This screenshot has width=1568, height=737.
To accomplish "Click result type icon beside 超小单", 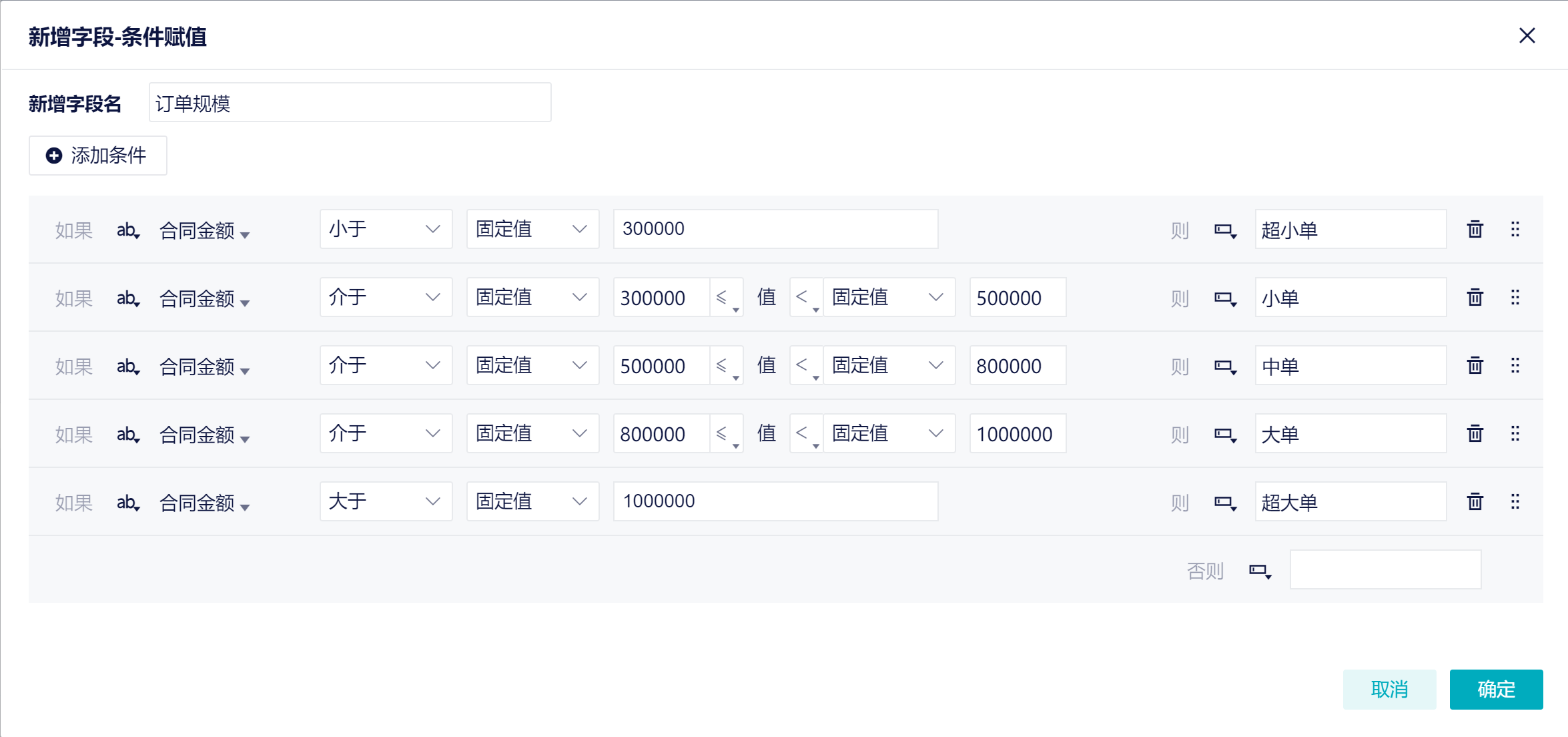I will click(x=1225, y=231).
